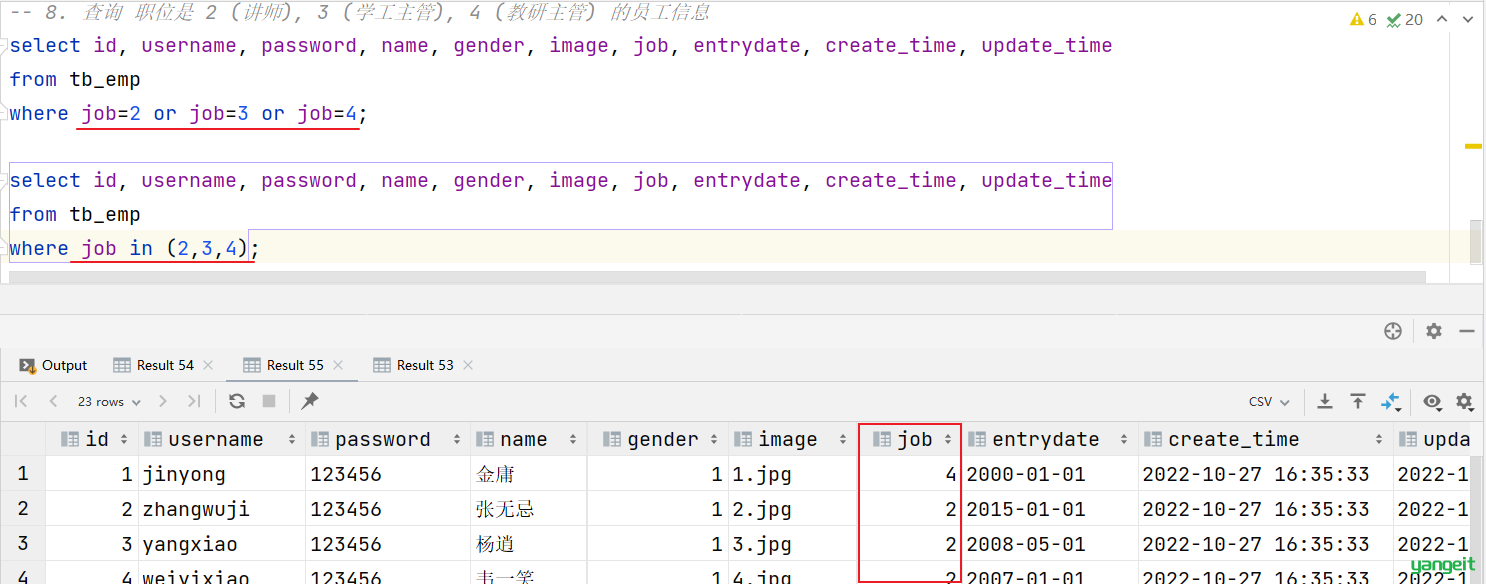
Task: Open result grid settings gear
Action: point(1465,401)
